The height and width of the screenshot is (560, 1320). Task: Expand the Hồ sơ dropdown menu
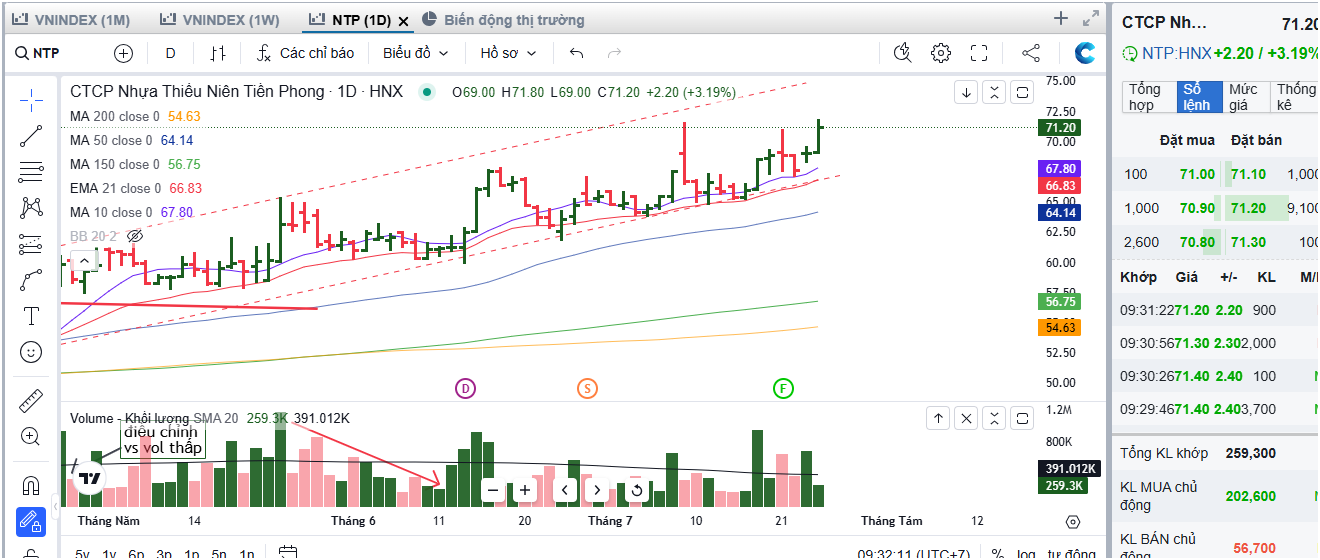click(x=508, y=53)
